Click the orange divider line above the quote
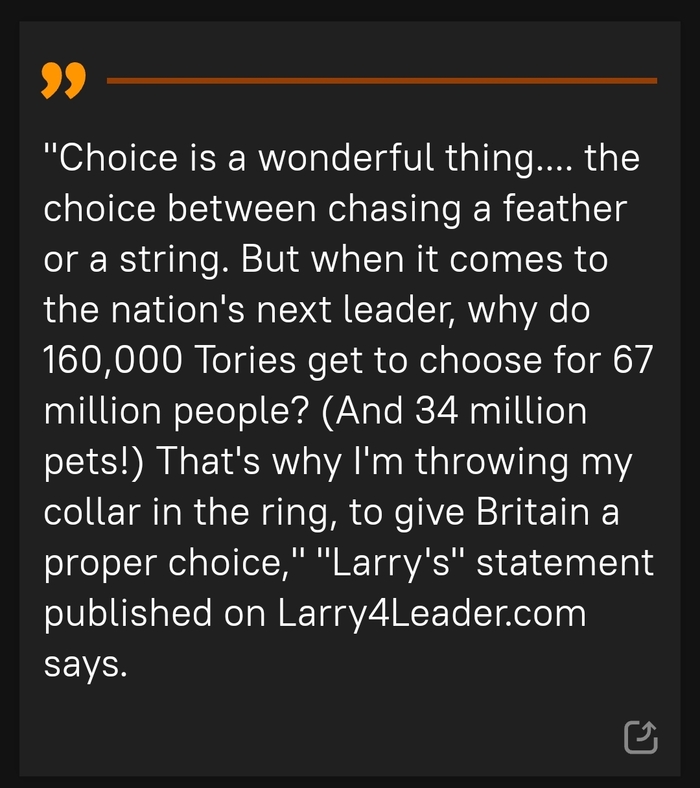Image resolution: width=700 pixels, height=788 pixels. (x=381, y=80)
